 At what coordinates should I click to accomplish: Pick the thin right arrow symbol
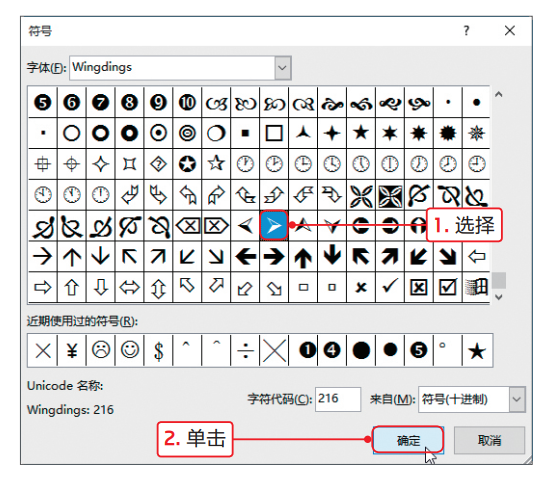pos(43,257)
